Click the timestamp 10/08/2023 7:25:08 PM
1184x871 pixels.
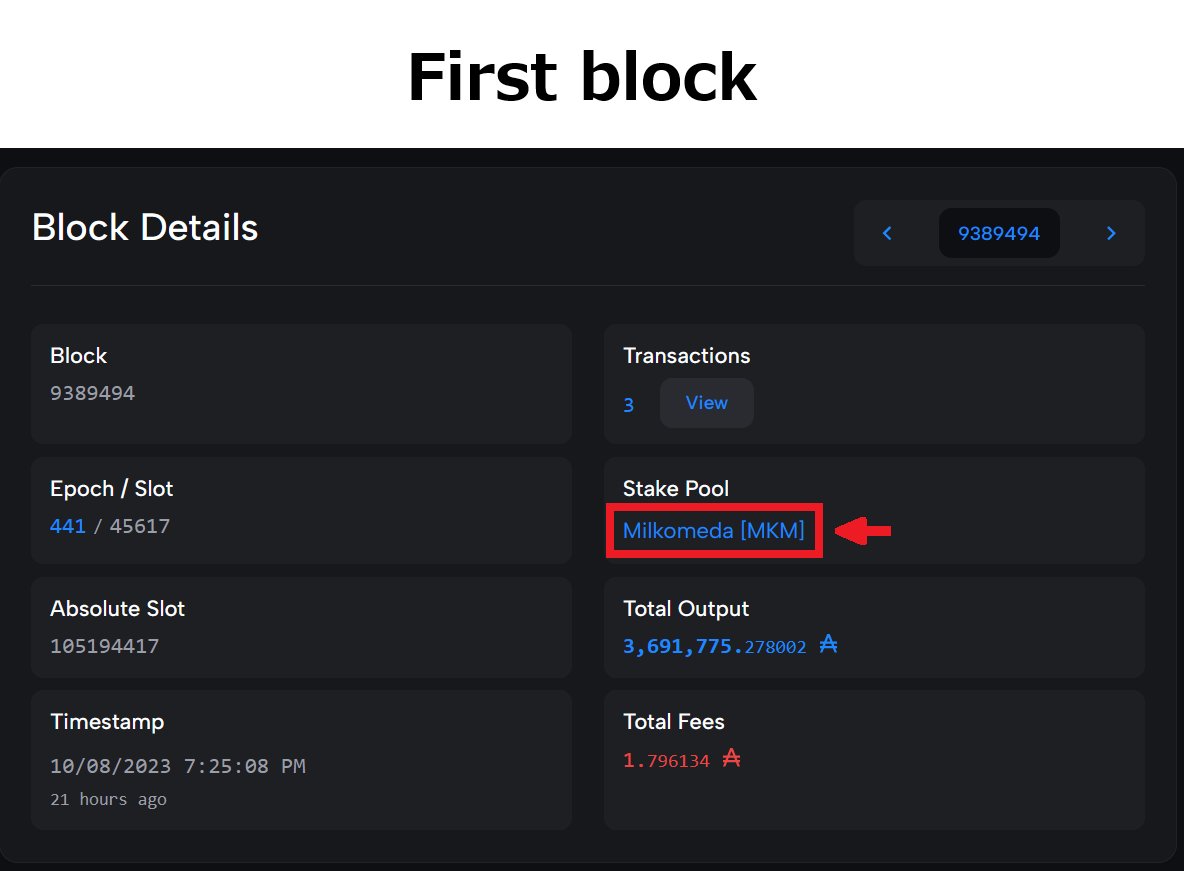click(x=177, y=766)
